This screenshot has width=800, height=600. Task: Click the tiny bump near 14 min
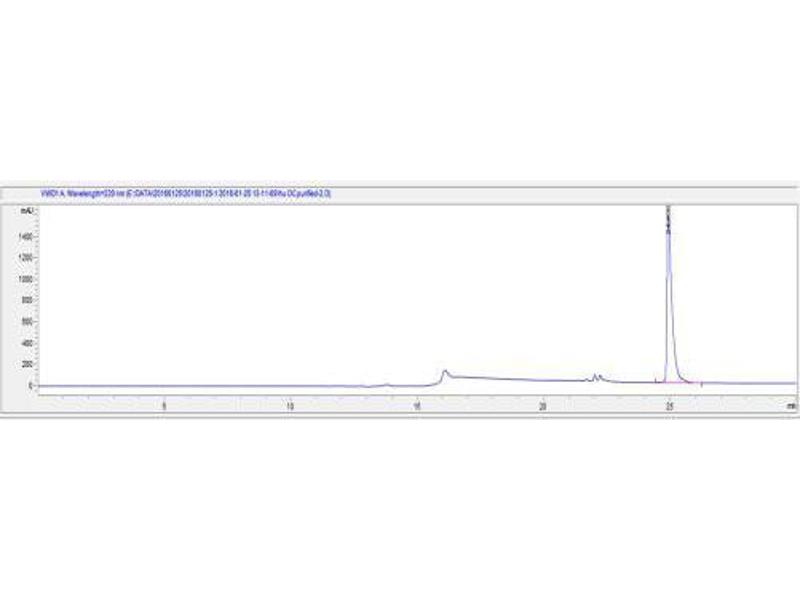388,383
